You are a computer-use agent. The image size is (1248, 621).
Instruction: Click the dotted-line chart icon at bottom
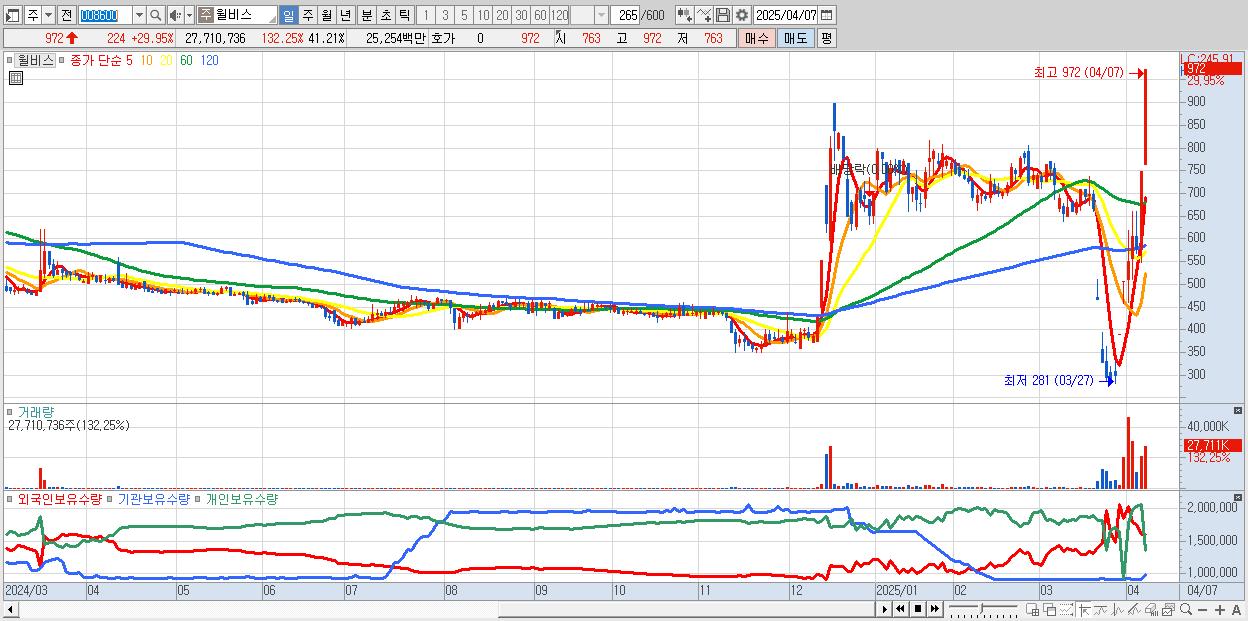(1066, 610)
